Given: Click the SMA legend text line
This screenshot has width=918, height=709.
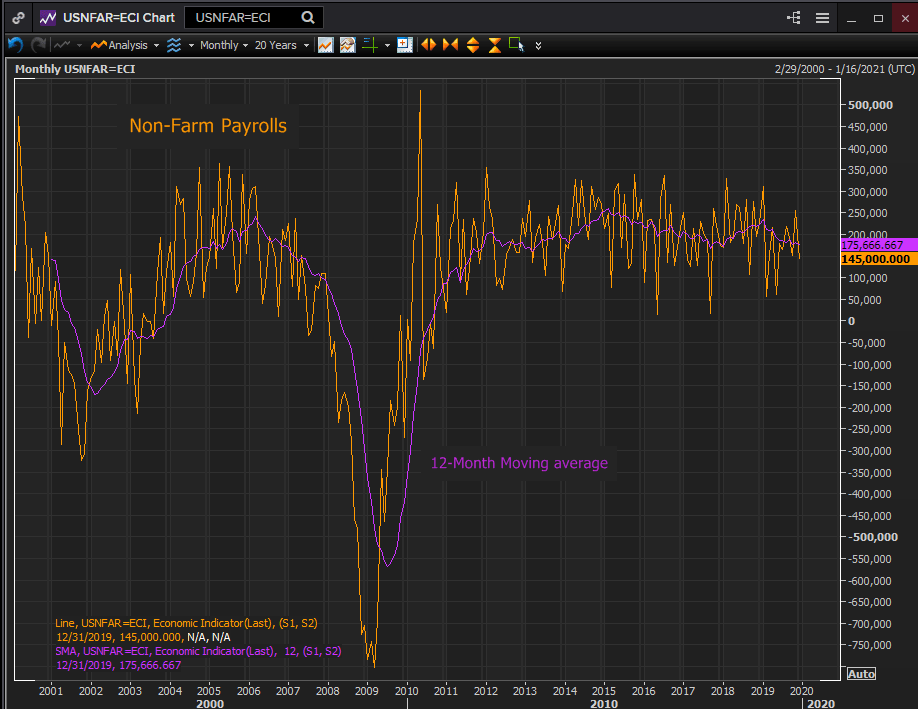Looking at the screenshot, I should click(198, 651).
